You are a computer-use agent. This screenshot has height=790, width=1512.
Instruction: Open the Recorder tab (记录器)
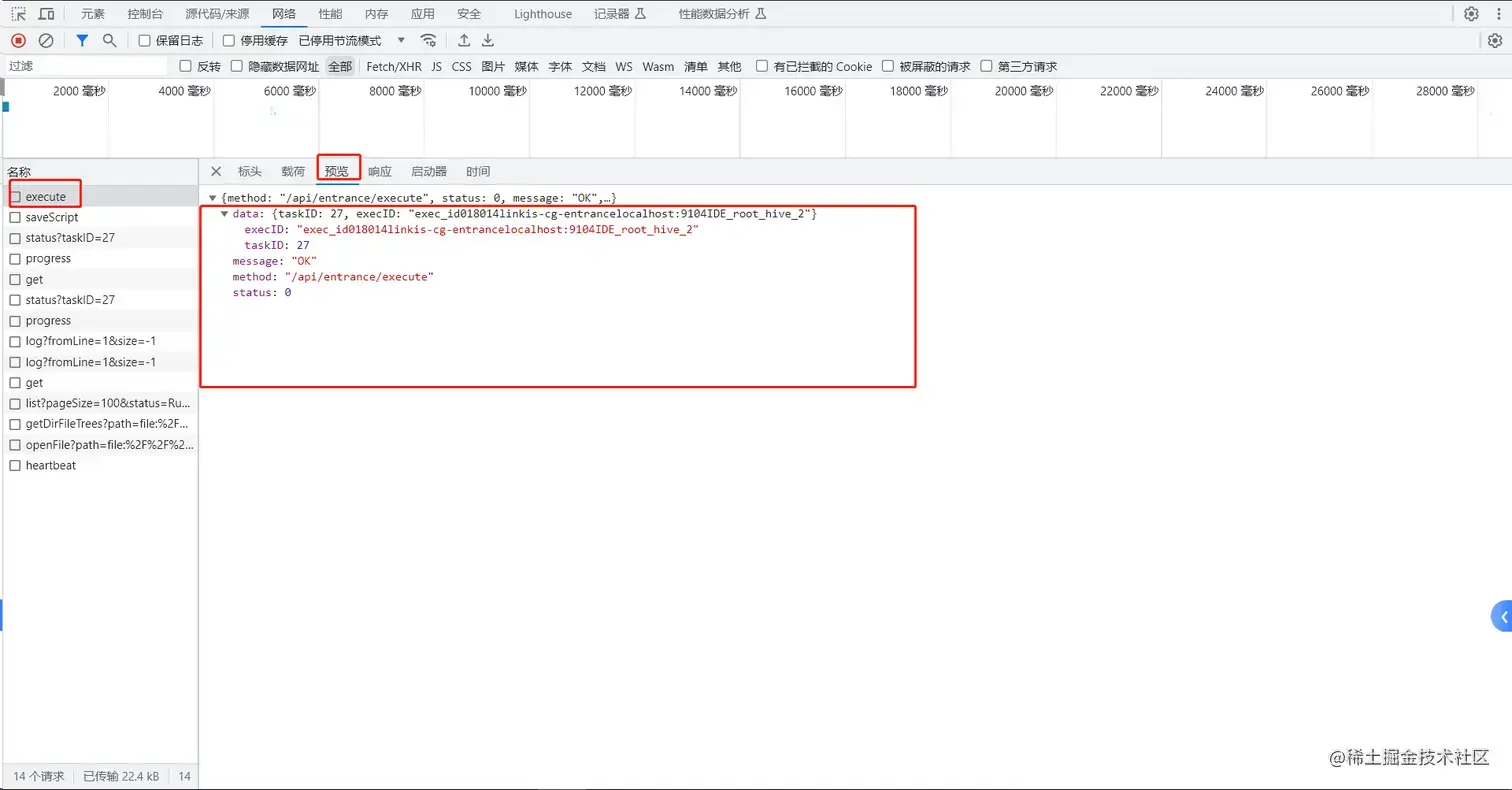[x=620, y=14]
